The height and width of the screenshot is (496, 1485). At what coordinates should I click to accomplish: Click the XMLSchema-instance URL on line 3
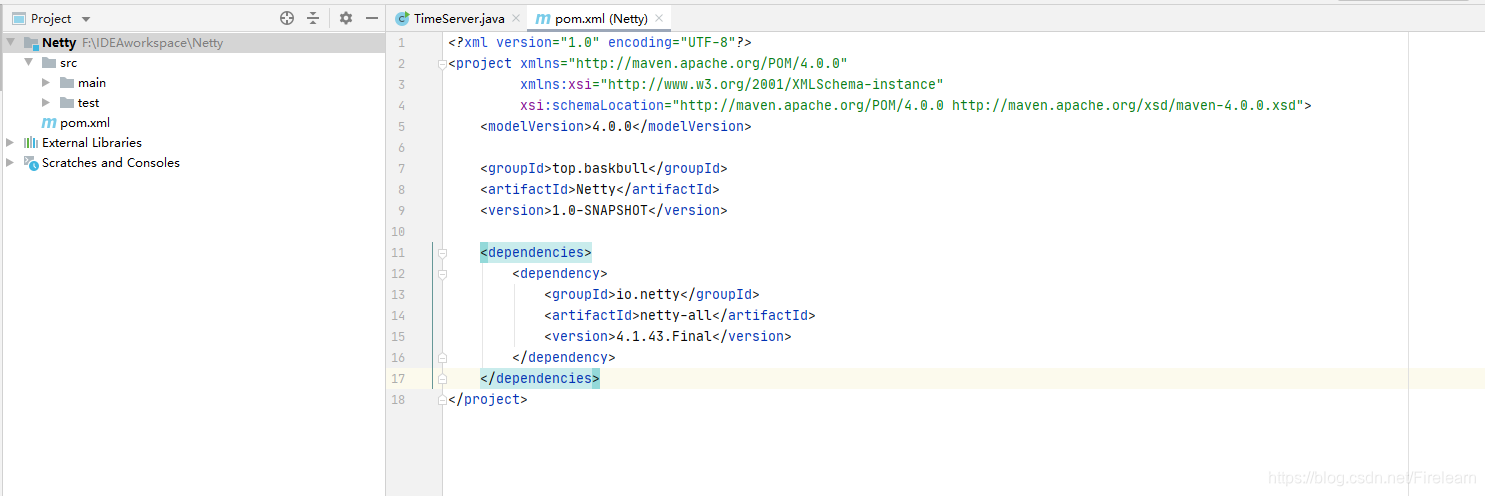click(772, 84)
